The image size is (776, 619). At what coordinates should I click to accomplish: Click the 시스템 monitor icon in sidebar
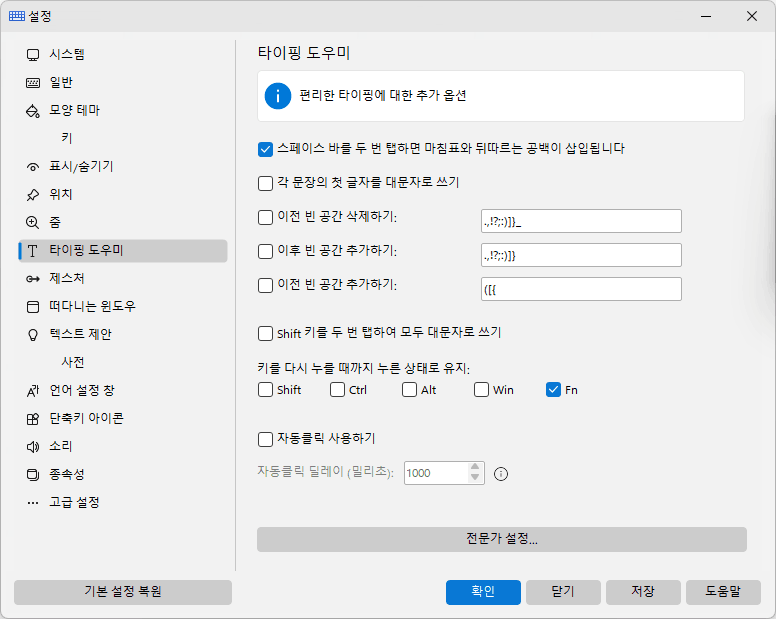pyautogui.click(x=33, y=54)
